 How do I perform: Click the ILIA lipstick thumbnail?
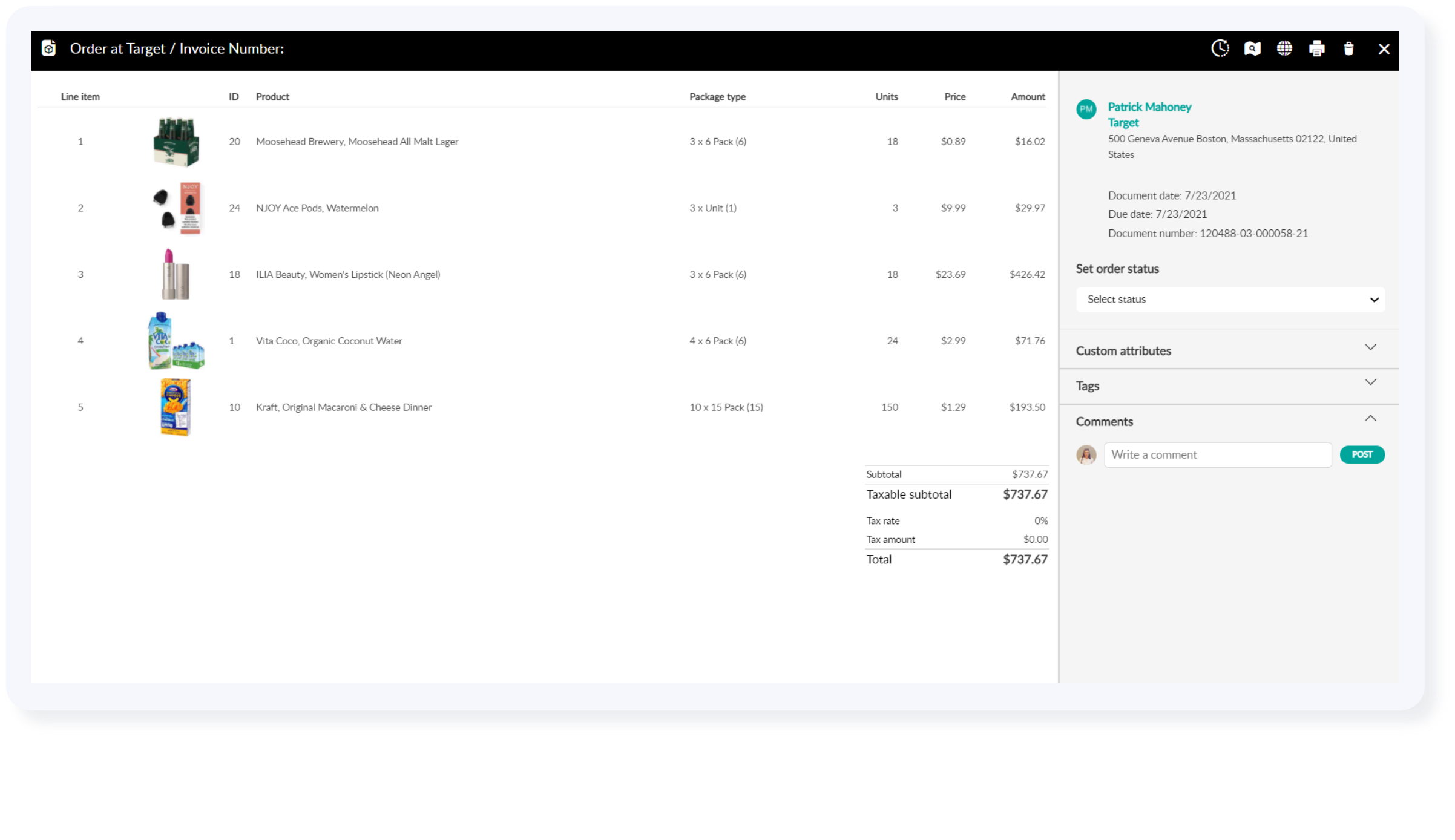176,274
